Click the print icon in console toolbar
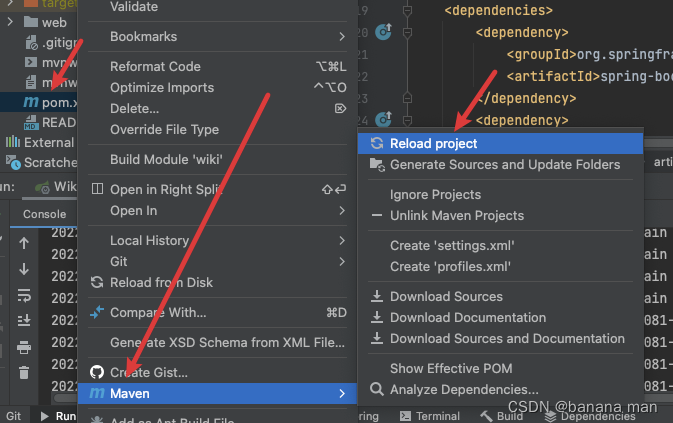This screenshot has width=673, height=423. tap(24, 347)
